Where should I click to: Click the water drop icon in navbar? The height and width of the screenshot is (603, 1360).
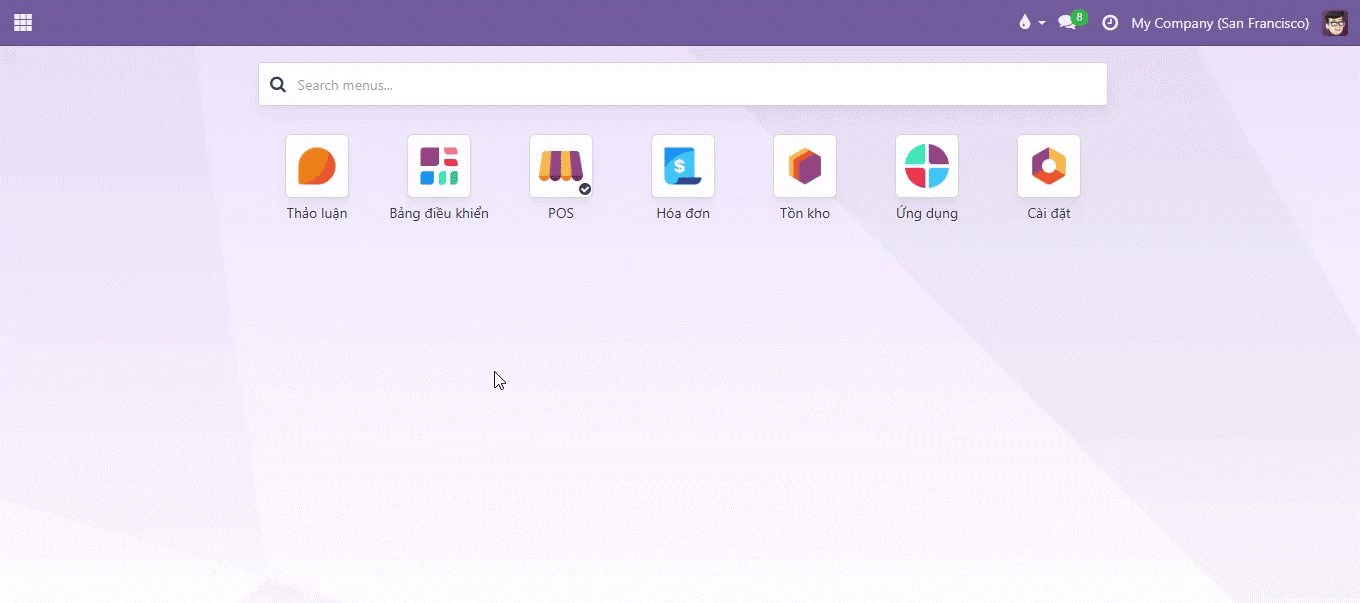[x=1024, y=23]
